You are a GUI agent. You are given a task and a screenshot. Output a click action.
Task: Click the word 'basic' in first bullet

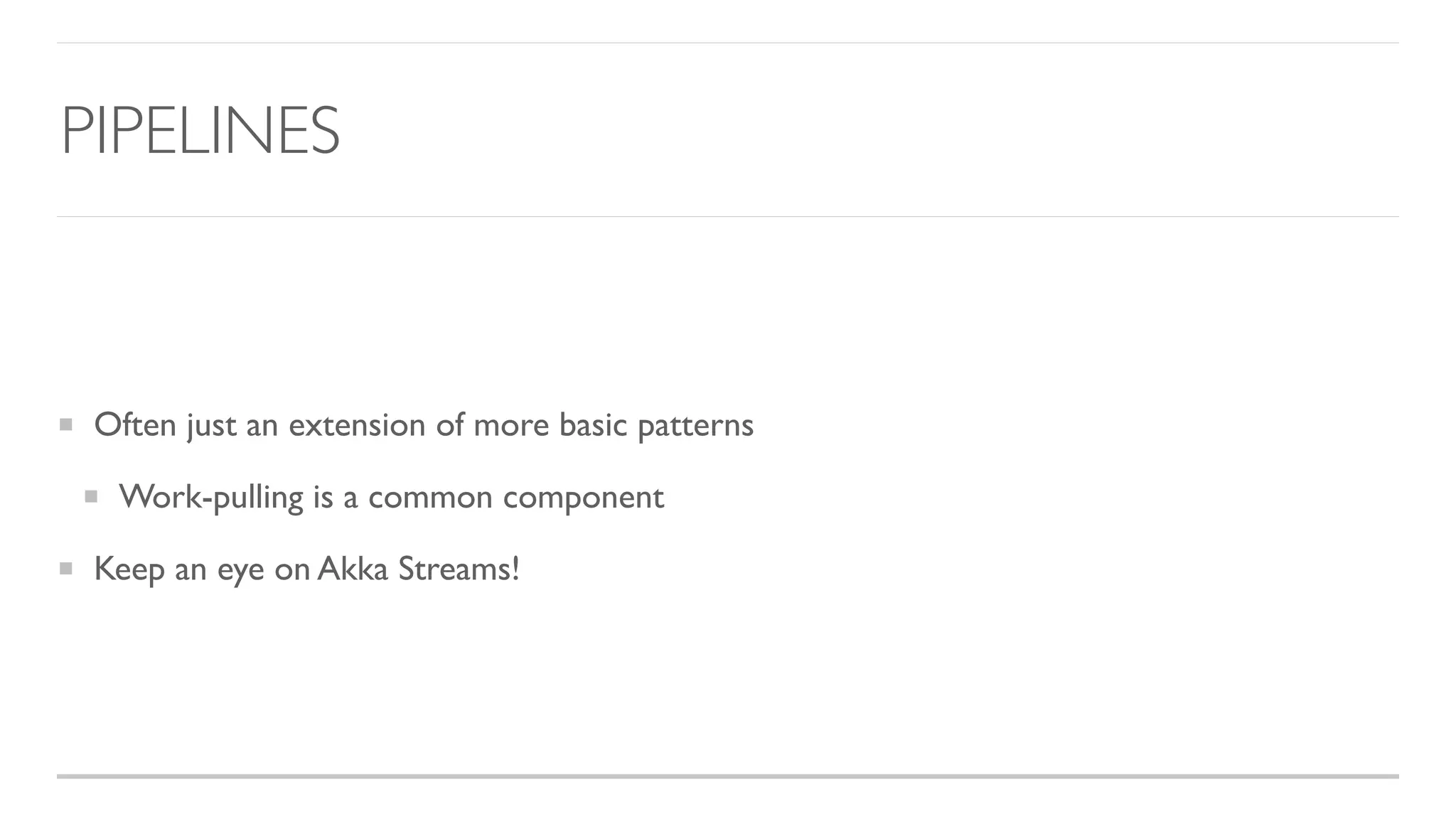click(593, 425)
